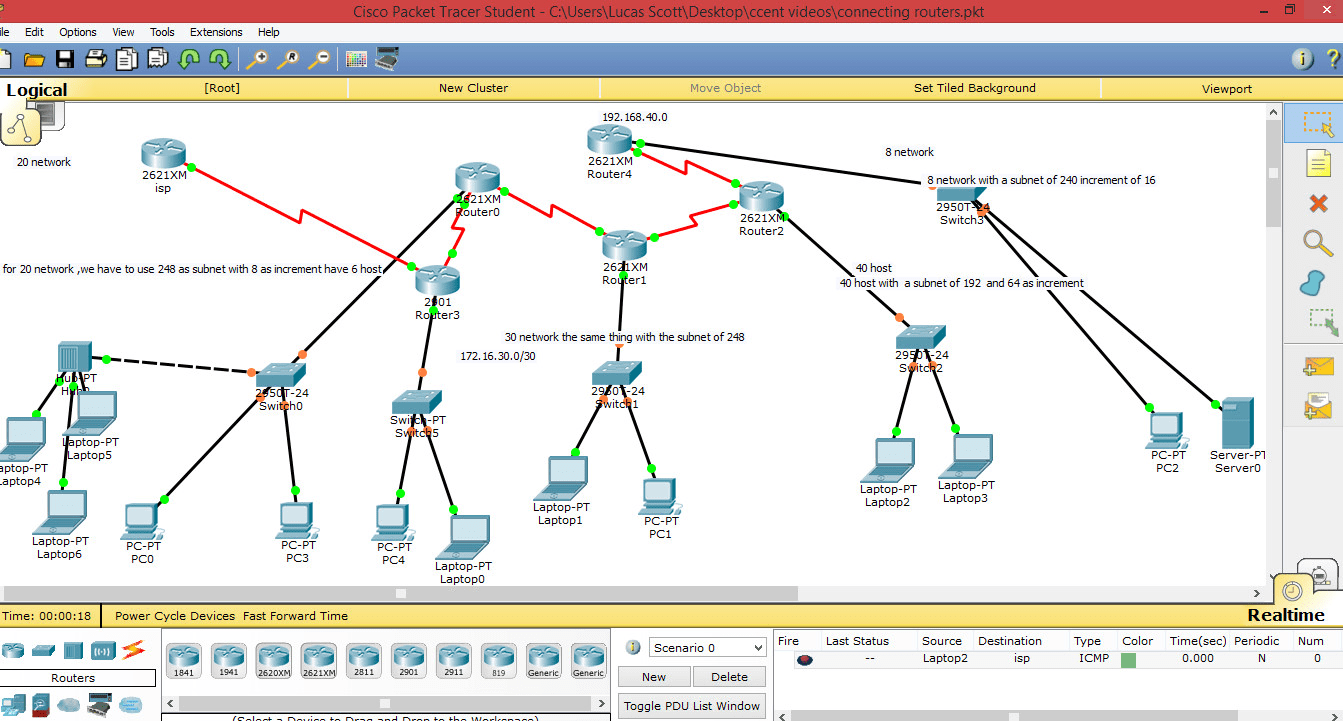Open the Scenario 0 dropdown
The width and height of the screenshot is (1343, 721).
coord(707,648)
